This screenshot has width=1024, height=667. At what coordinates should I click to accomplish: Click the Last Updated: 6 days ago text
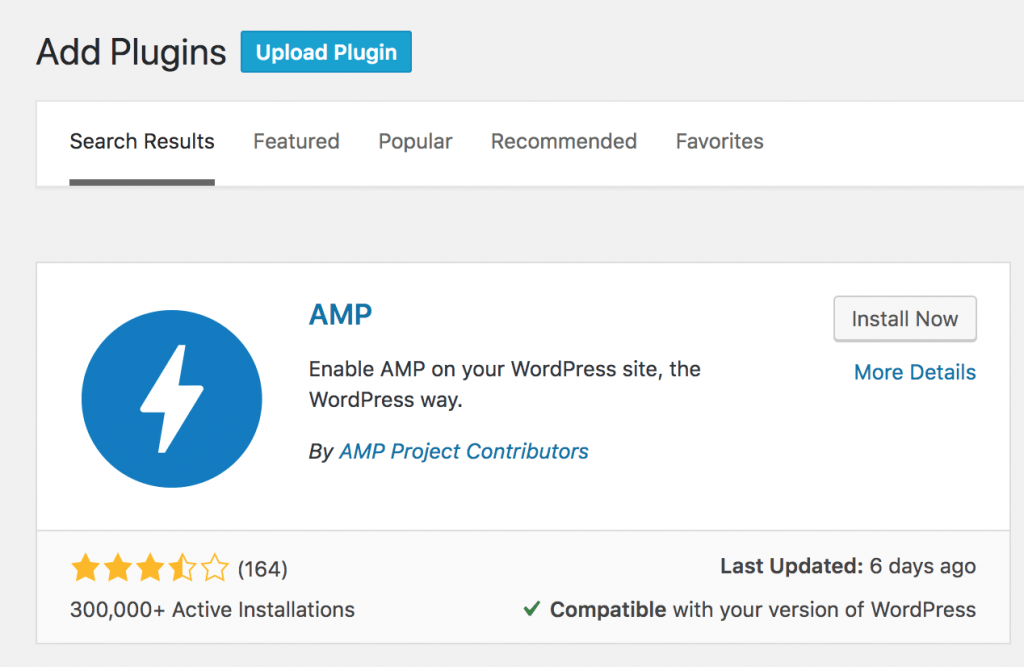point(848,566)
